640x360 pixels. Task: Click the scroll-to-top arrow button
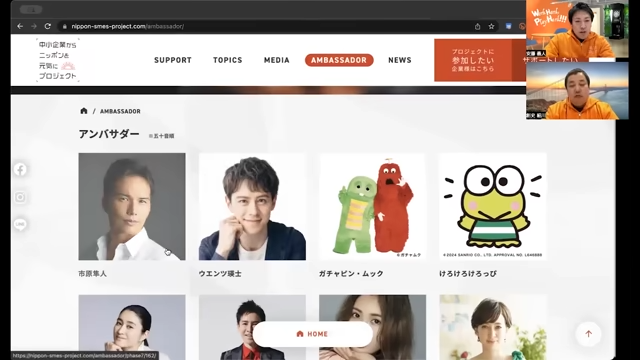pos(588,334)
